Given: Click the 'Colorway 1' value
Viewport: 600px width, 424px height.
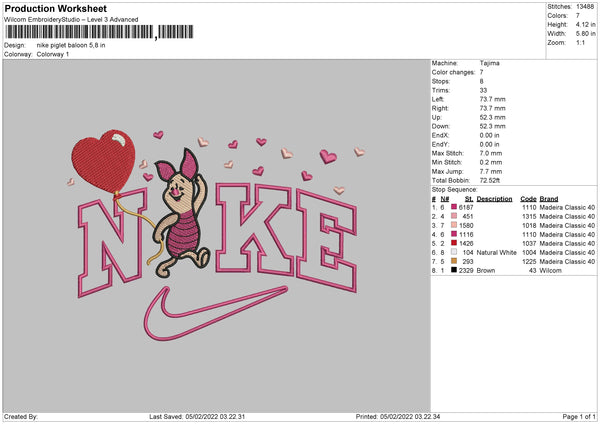Looking at the screenshot, I should 53,54.
